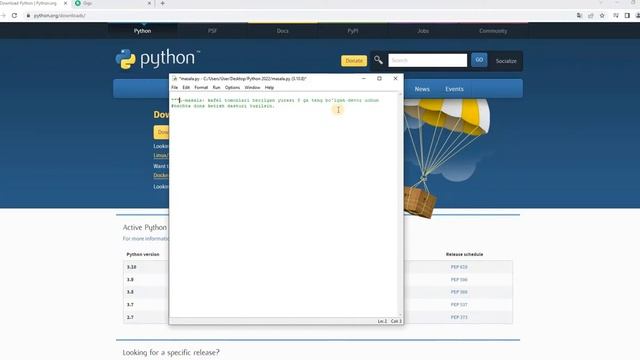The height and width of the screenshot is (360, 640).
Task: Select the Docs tab in top site nav
Action: (x=282, y=31)
